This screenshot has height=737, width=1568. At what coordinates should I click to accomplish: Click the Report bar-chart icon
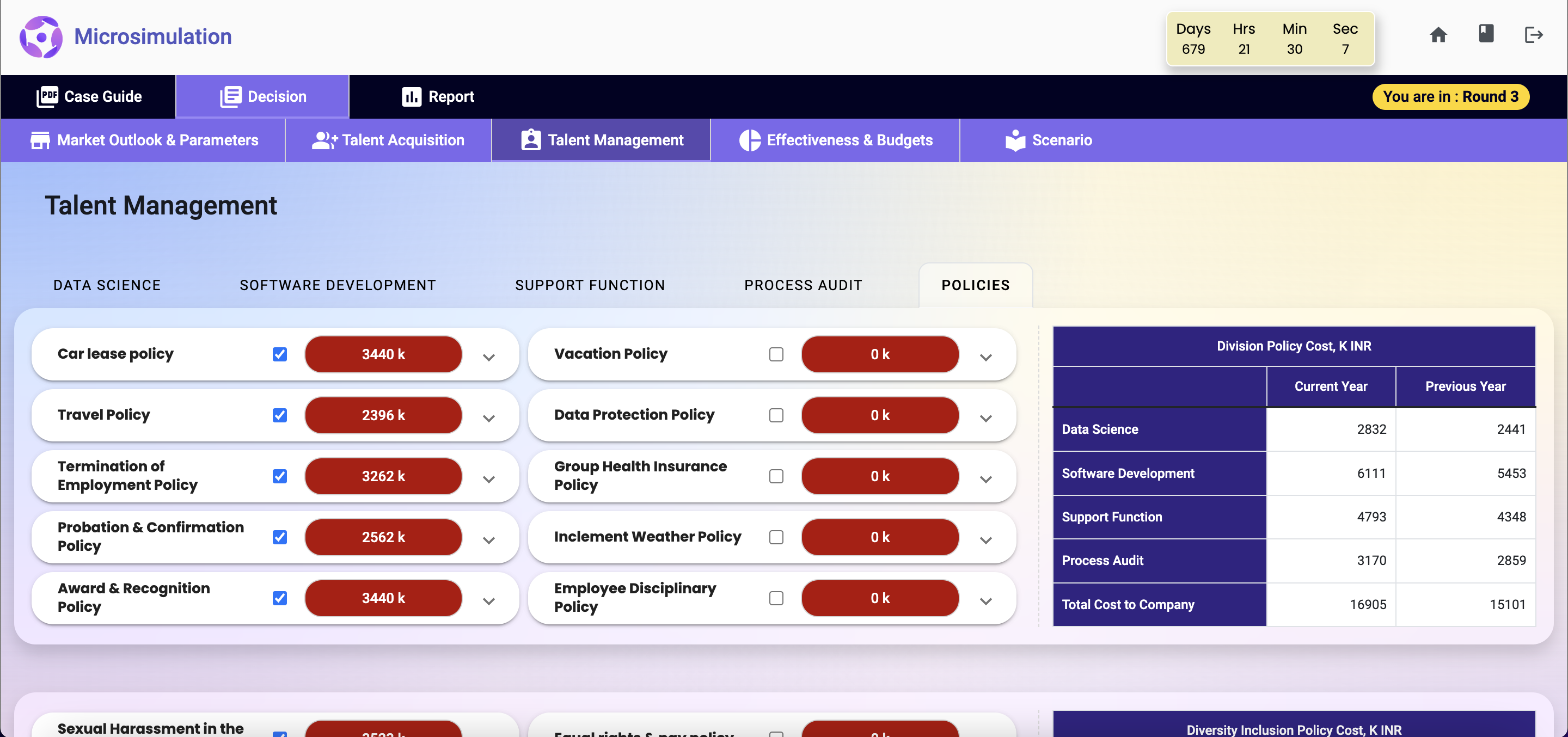pos(411,96)
